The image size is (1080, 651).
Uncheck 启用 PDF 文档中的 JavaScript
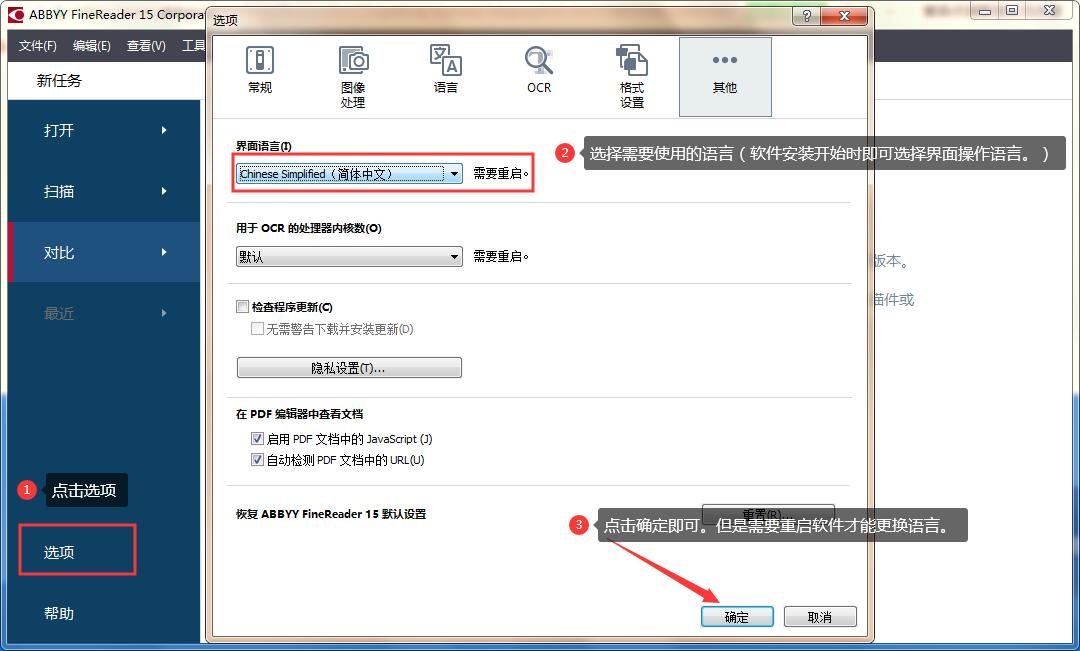coord(257,438)
